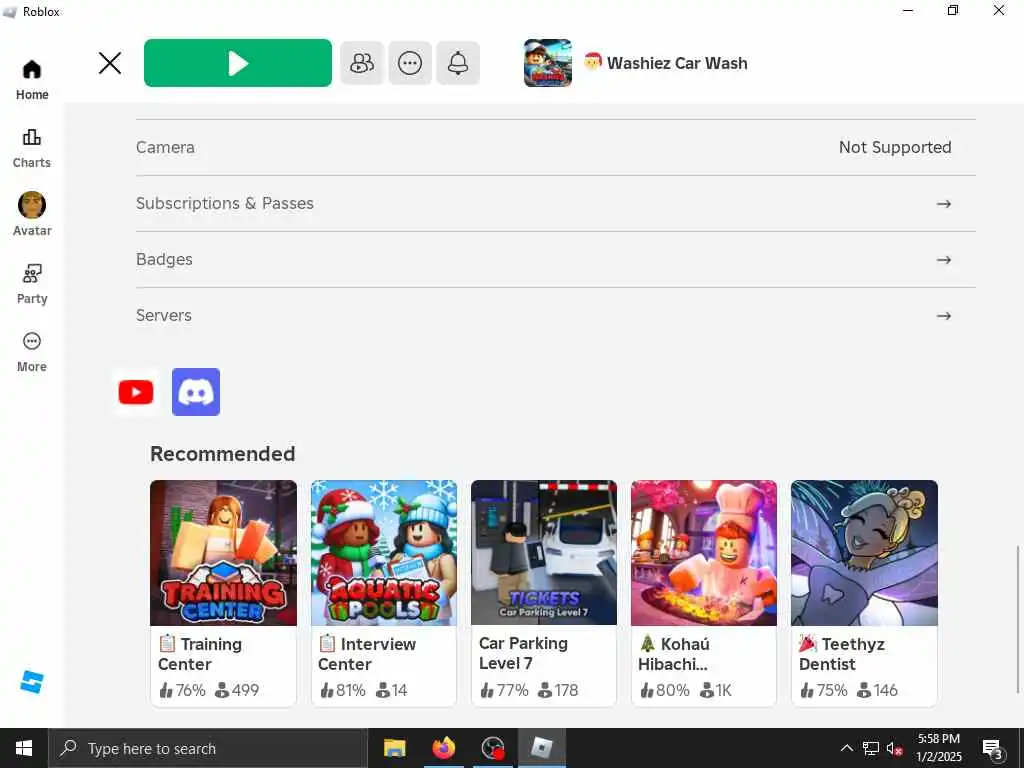This screenshot has height=768, width=1024.
Task: Click the 178 player count
Action: click(558, 690)
